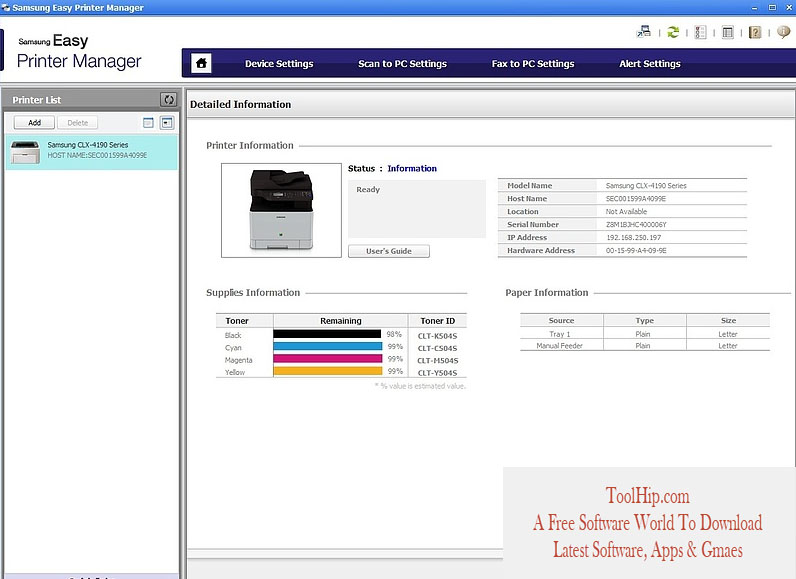Click the Yellow toner remaining bar
The width and height of the screenshot is (796, 579).
pyautogui.click(x=327, y=371)
